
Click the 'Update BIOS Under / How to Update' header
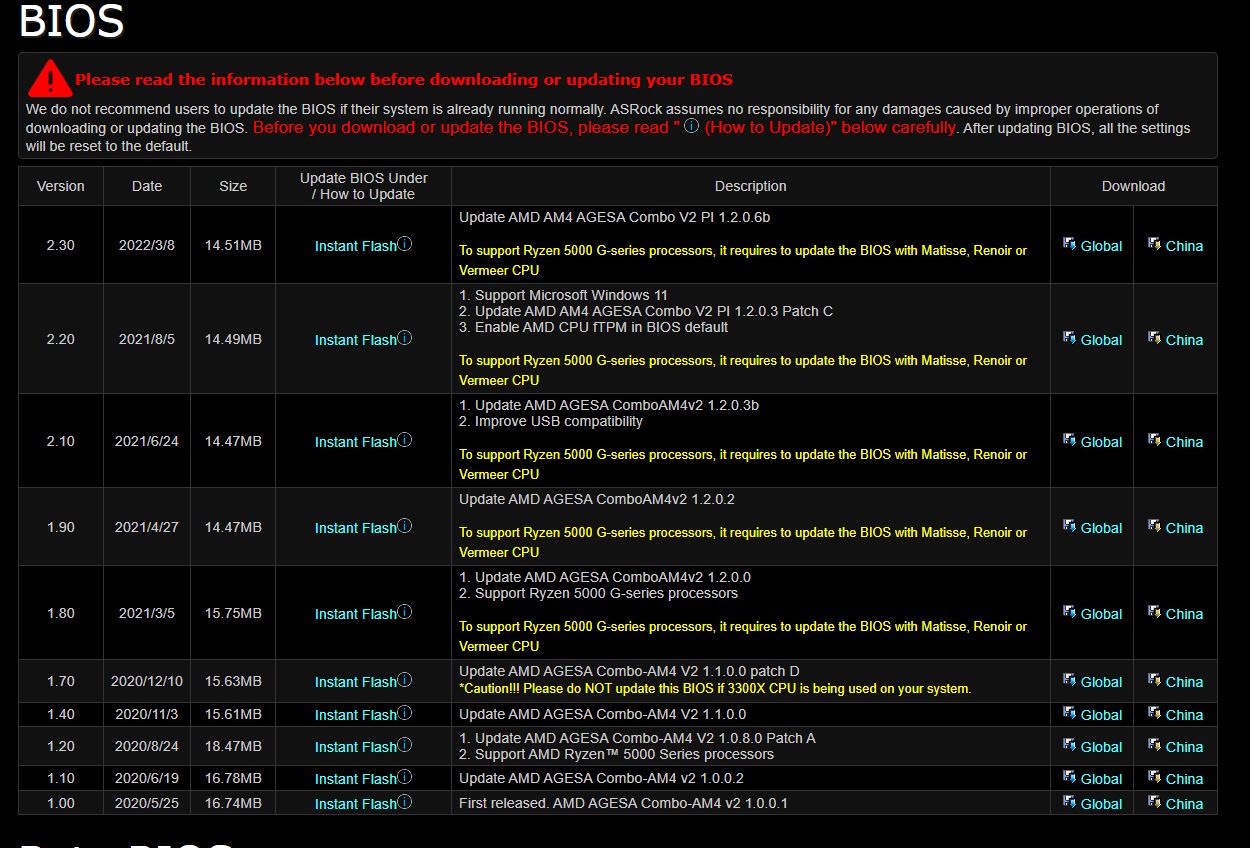tap(363, 186)
